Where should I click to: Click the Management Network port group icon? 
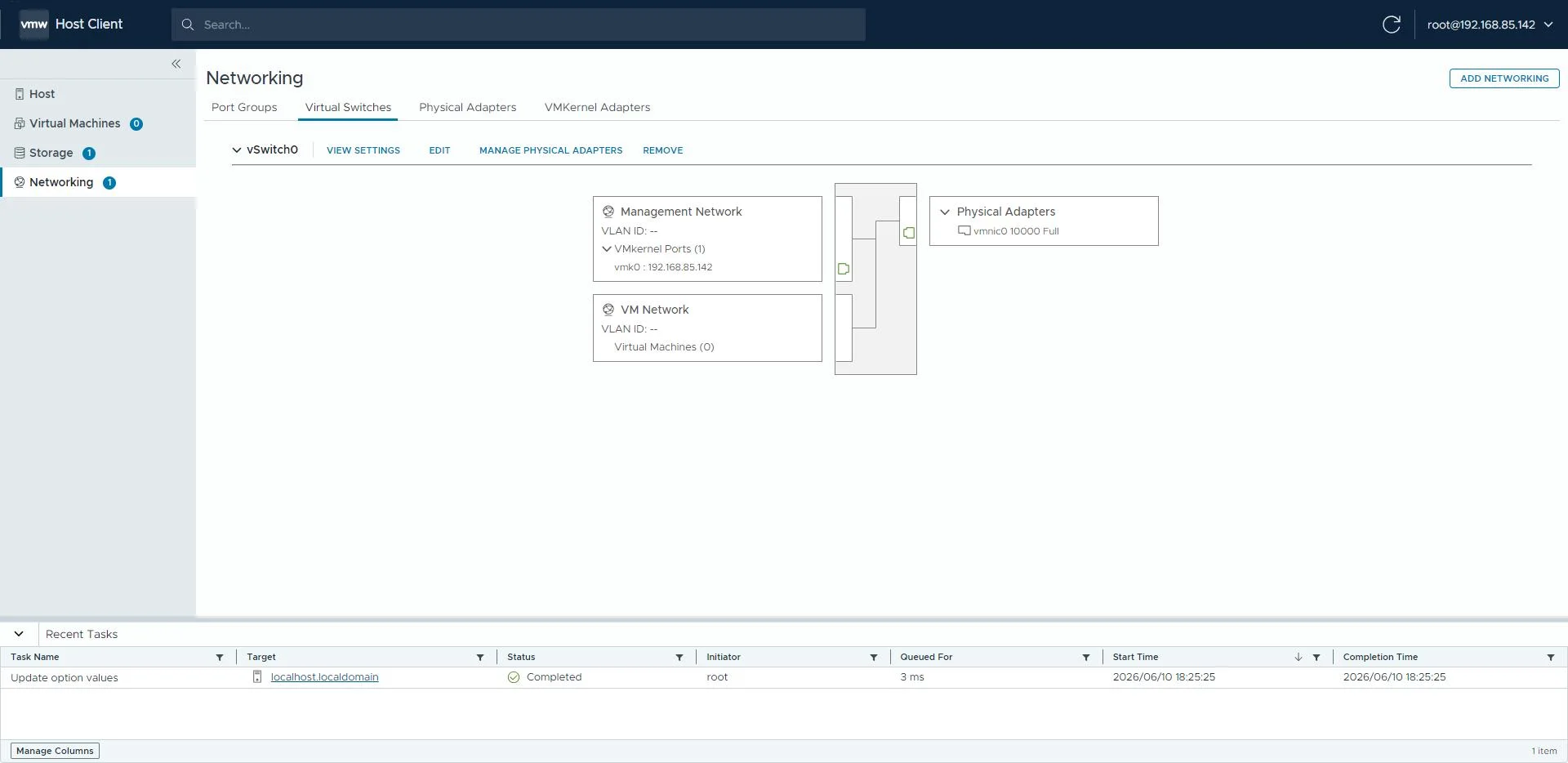608,212
